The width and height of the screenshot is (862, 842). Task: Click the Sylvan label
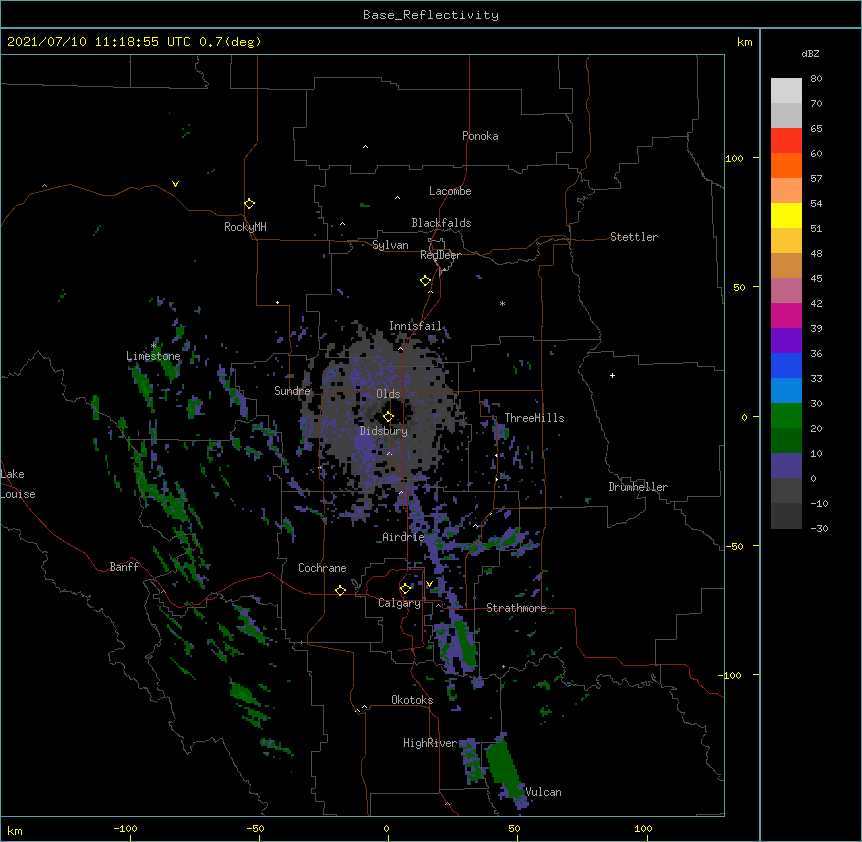[x=390, y=245]
